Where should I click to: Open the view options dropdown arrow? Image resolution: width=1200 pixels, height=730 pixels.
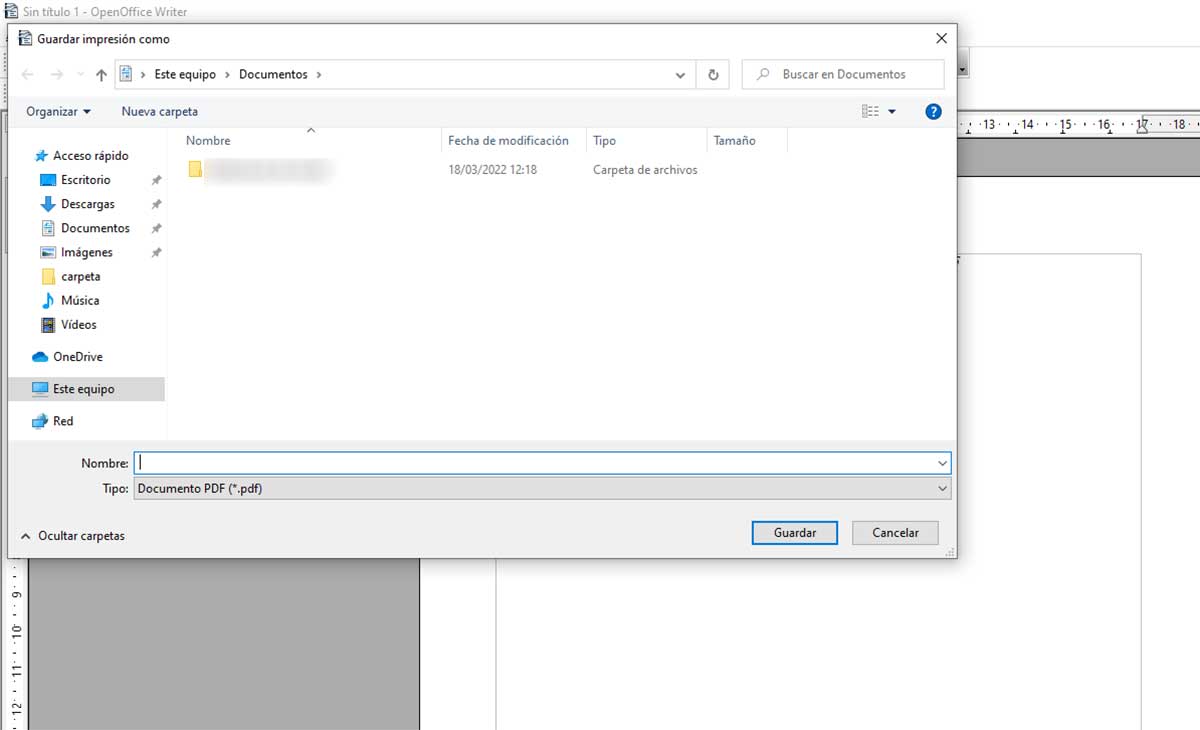pyautogui.click(x=892, y=112)
